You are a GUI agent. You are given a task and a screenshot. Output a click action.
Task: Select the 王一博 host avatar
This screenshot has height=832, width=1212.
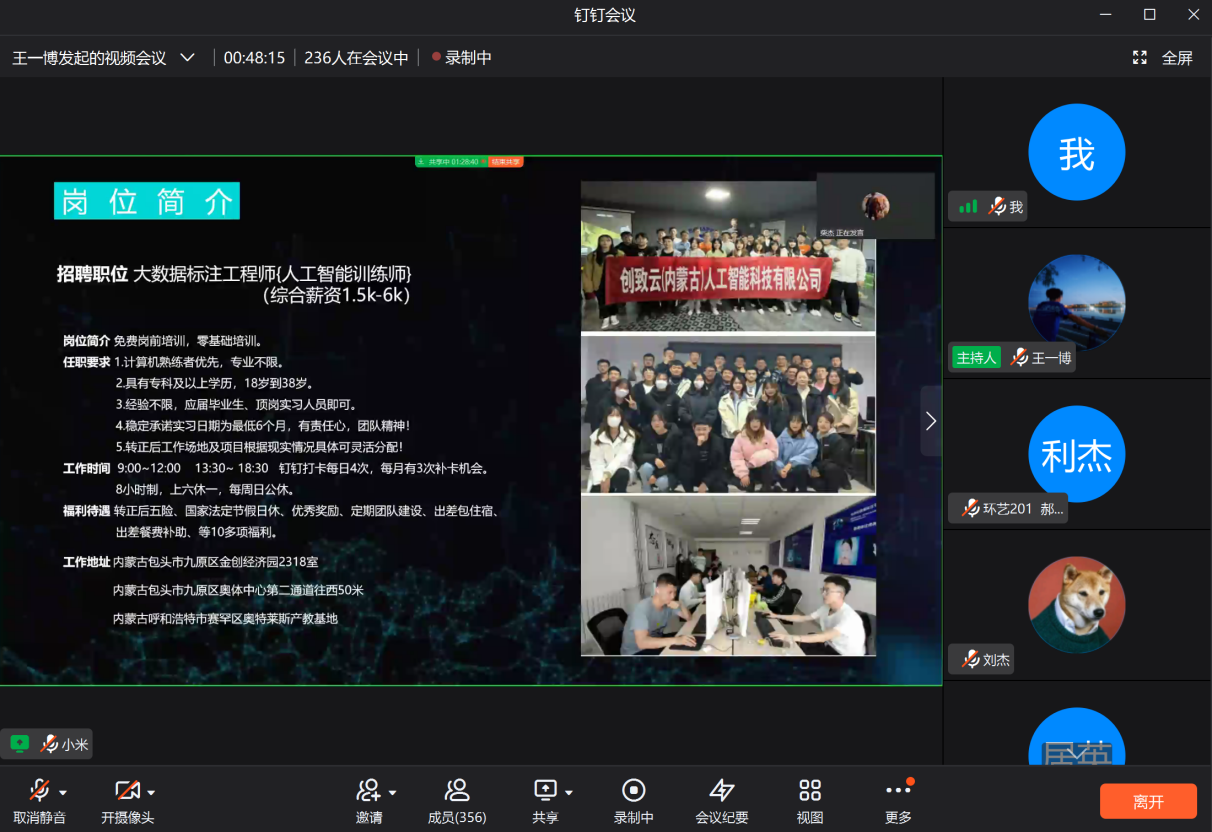point(1077,303)
